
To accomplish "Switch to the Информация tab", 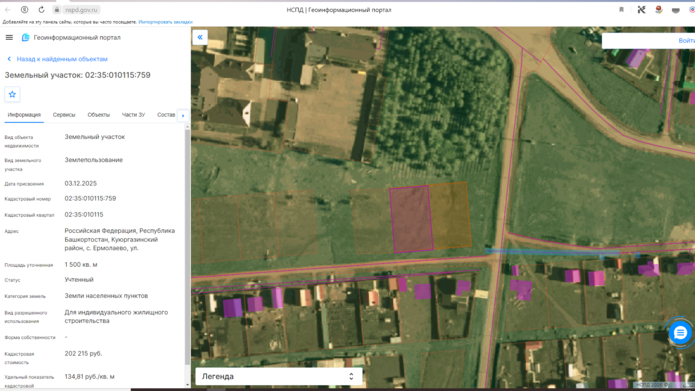I will coord(24,115).
